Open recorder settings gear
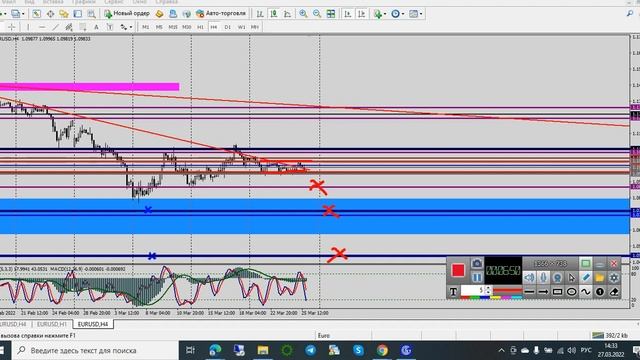The height and width of the screenshot is (360, 640). point(614,278)
